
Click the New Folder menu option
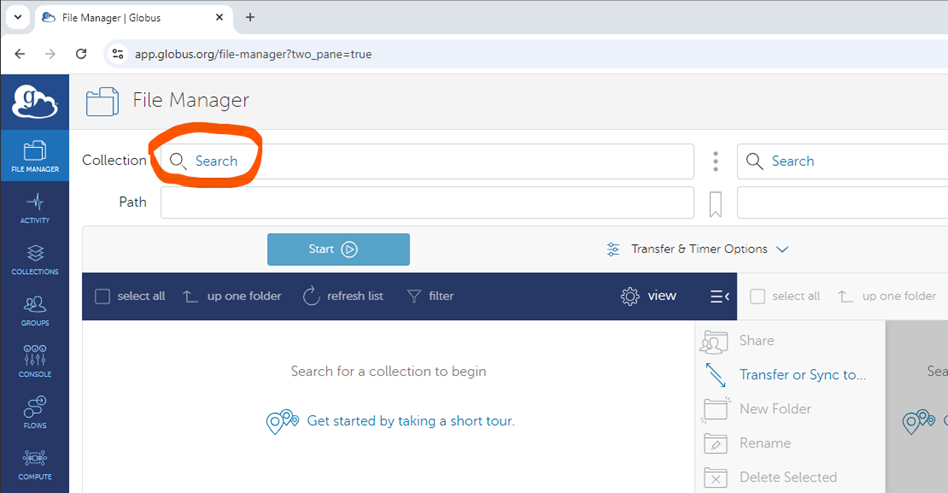(x=756, y=409)
